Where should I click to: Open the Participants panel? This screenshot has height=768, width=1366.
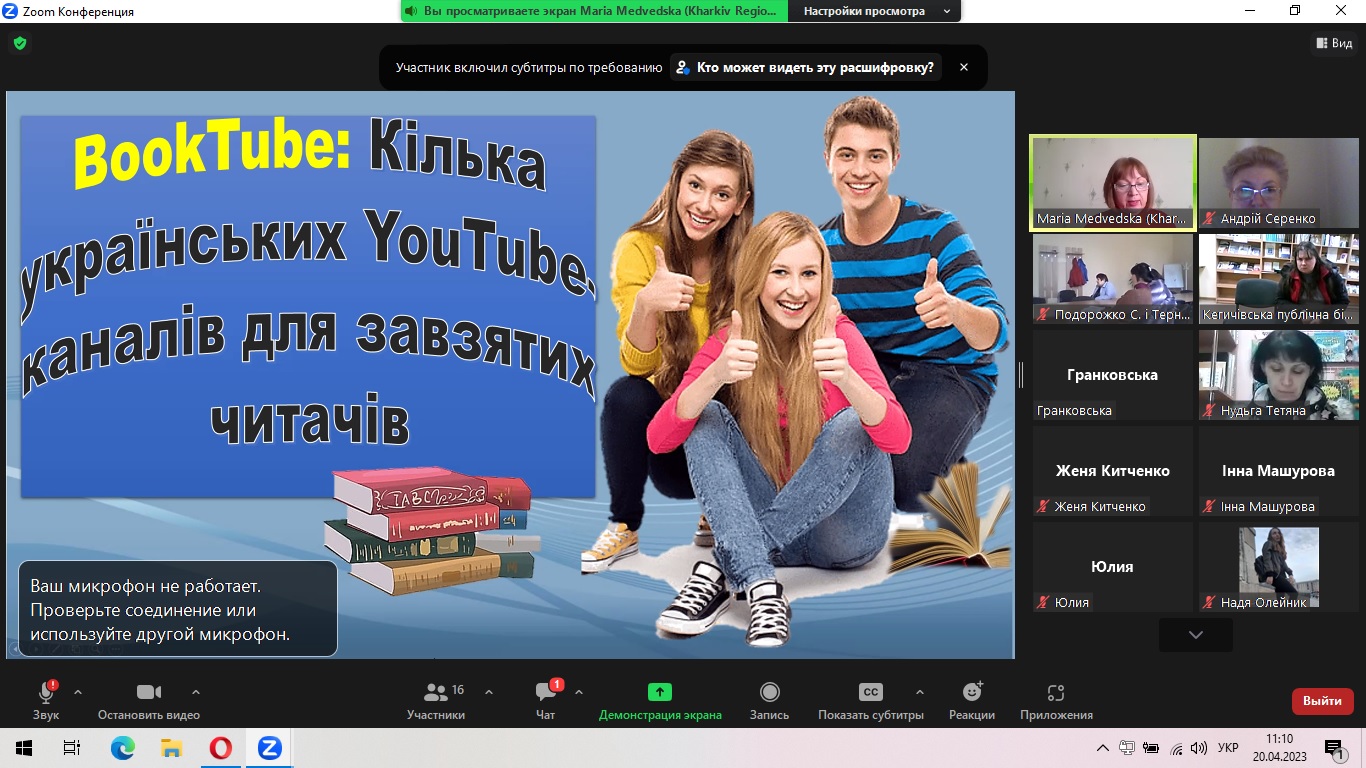(436, 700)
